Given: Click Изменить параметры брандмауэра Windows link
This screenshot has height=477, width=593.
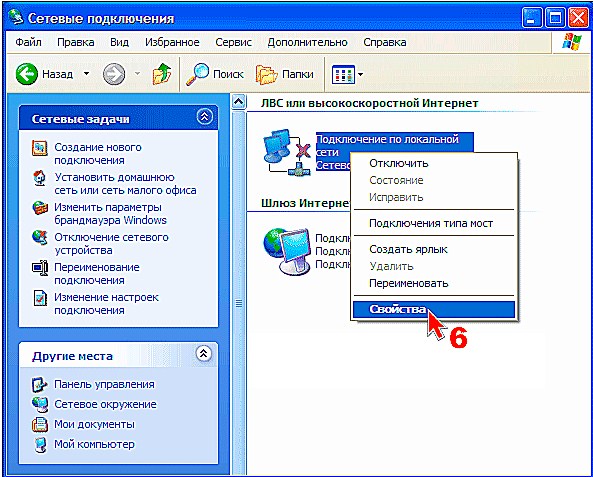Looking at the screenshot, I should (110, 214).
